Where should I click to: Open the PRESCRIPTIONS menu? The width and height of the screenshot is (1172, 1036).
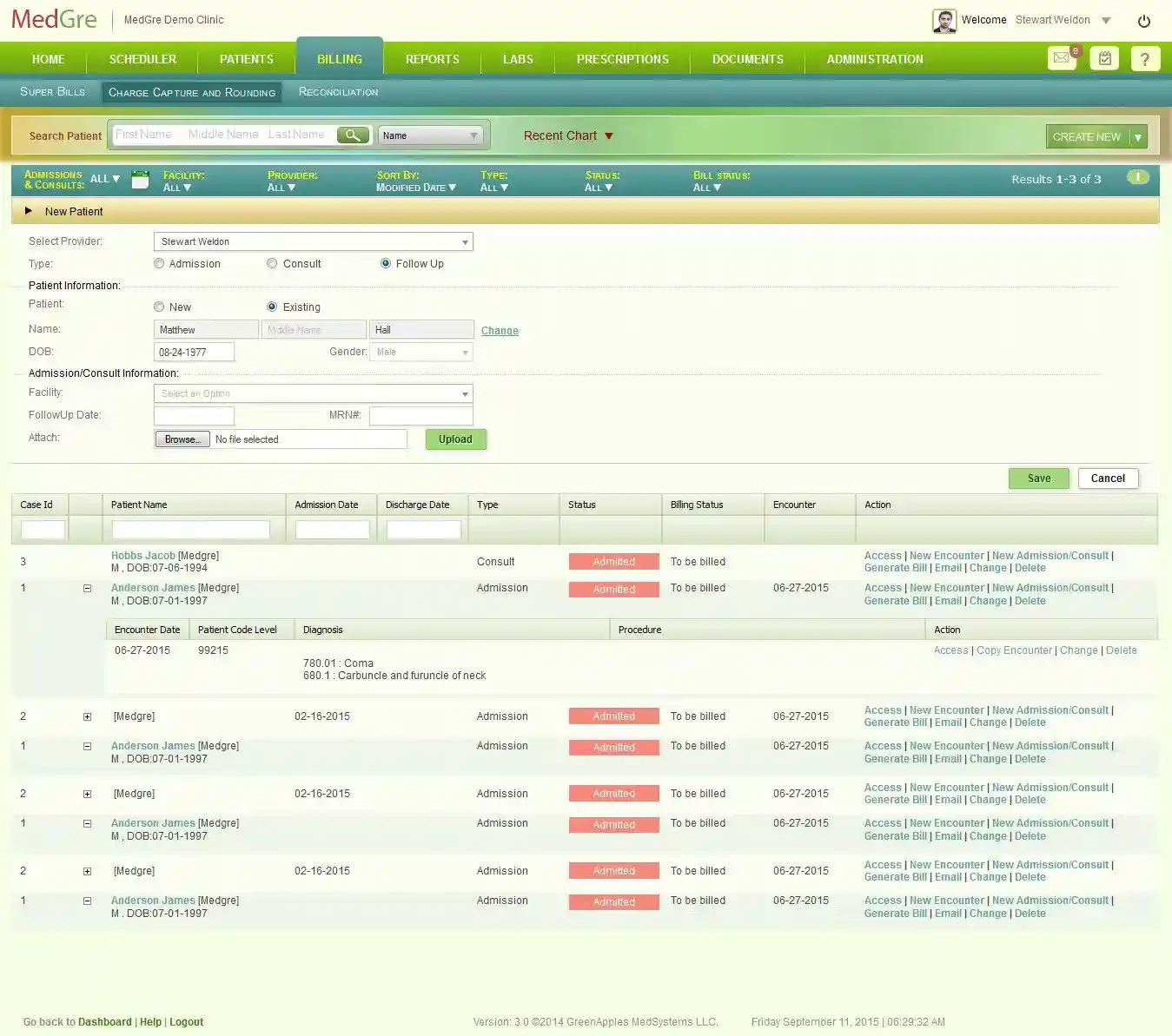(x=622, y=59)
